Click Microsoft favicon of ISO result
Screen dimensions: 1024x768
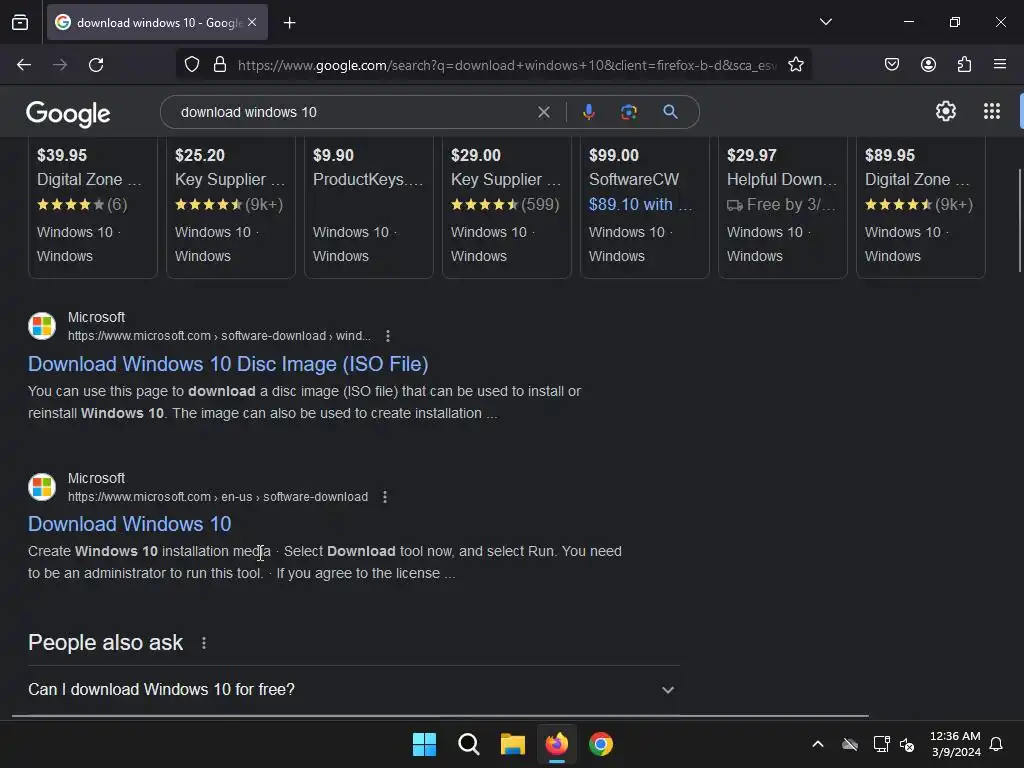point(42,326)
